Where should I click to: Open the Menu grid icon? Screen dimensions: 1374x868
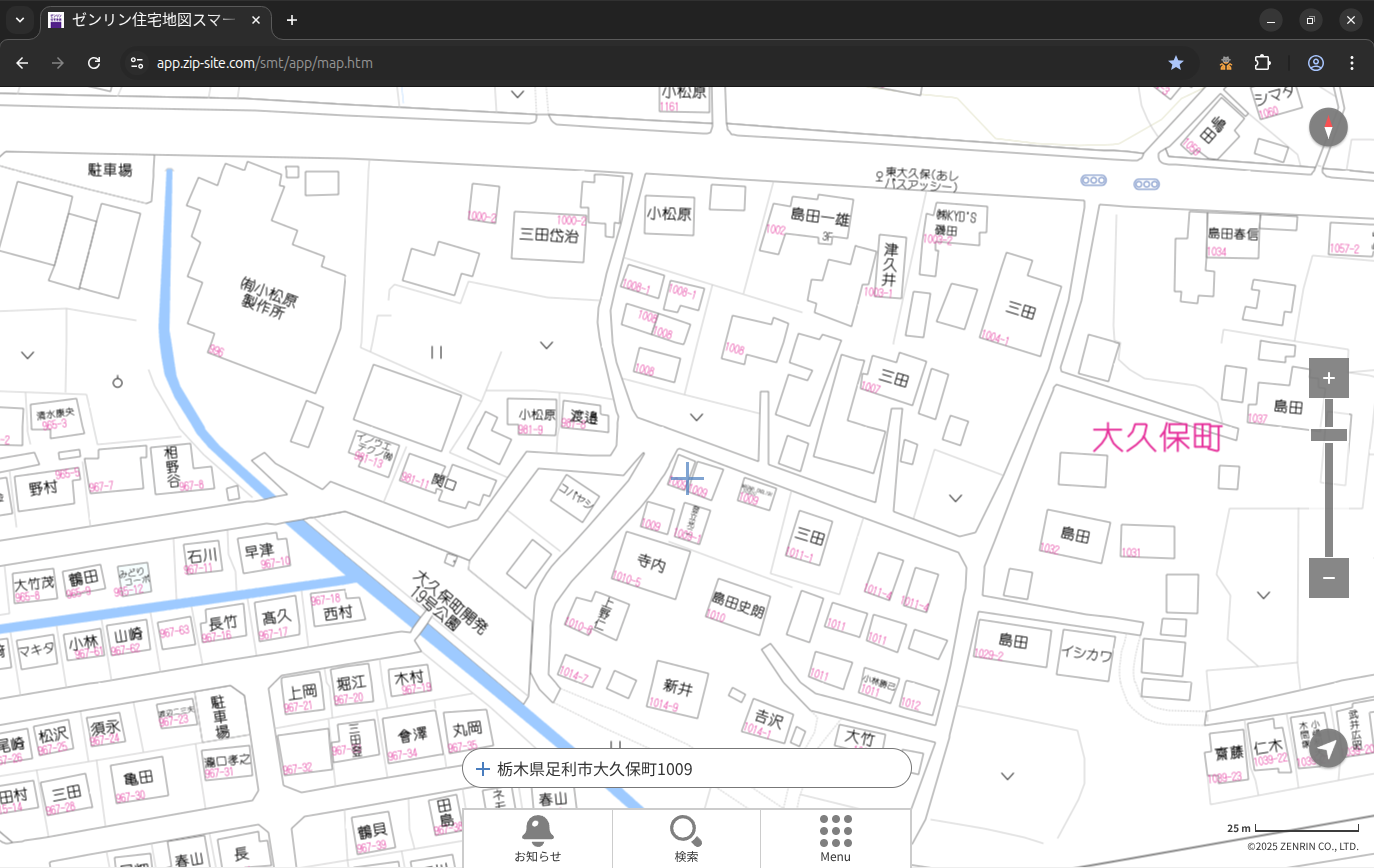pos(835,838)
